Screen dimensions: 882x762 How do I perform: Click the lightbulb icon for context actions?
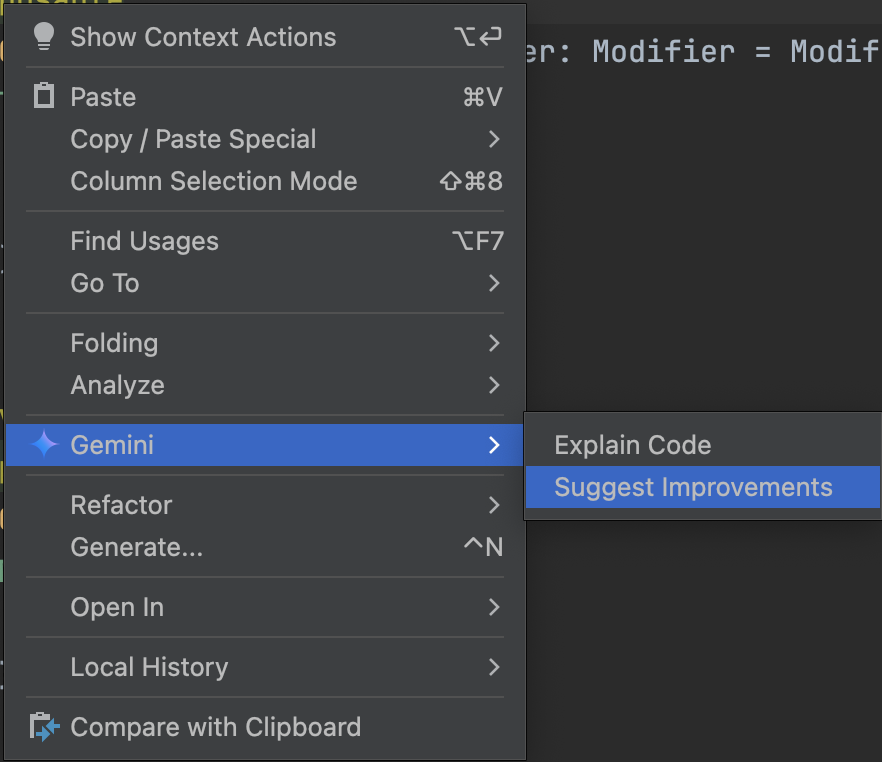pyautogui.click(x=43, y=37)
